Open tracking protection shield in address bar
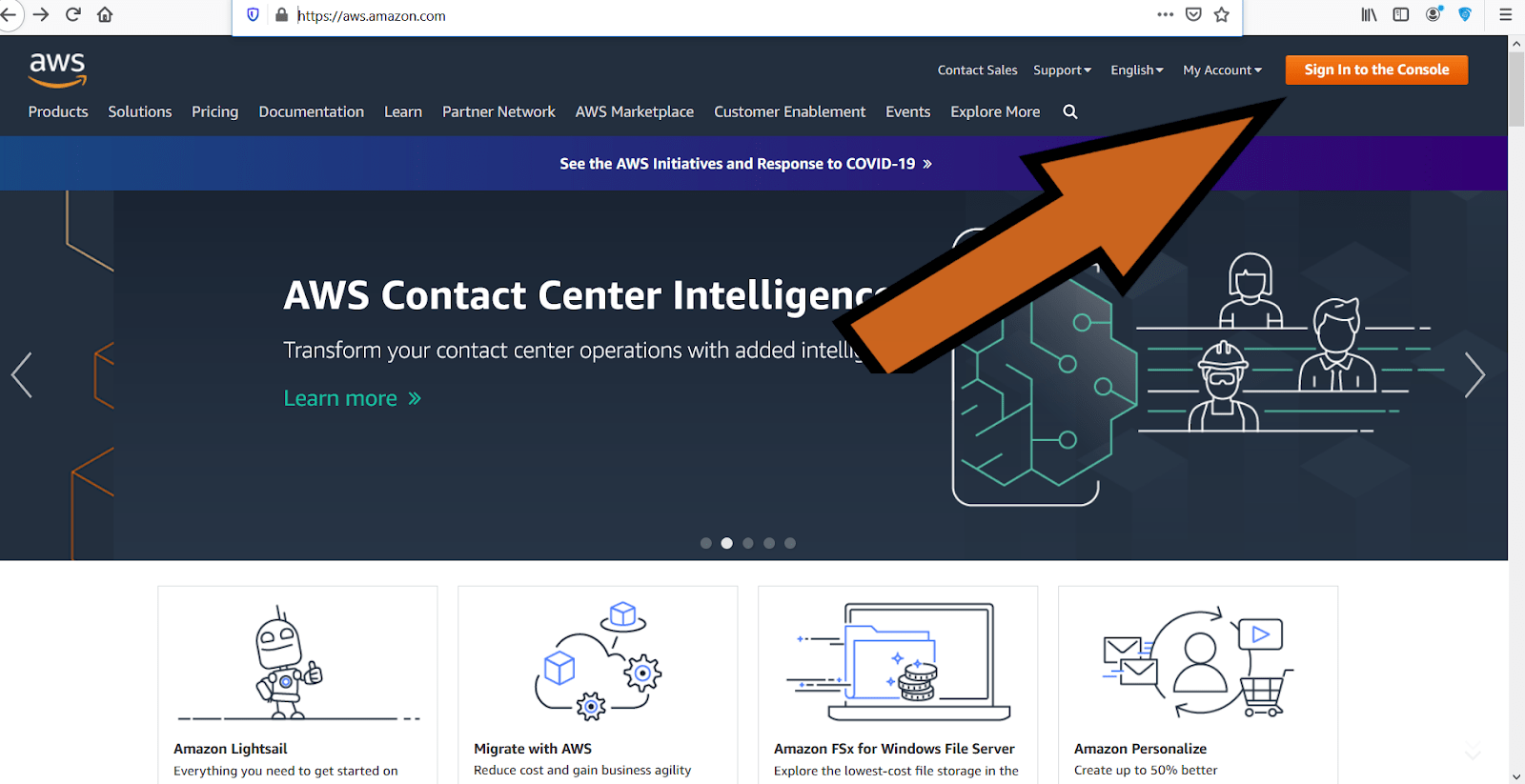1525x784 pixels. [253, 15]
